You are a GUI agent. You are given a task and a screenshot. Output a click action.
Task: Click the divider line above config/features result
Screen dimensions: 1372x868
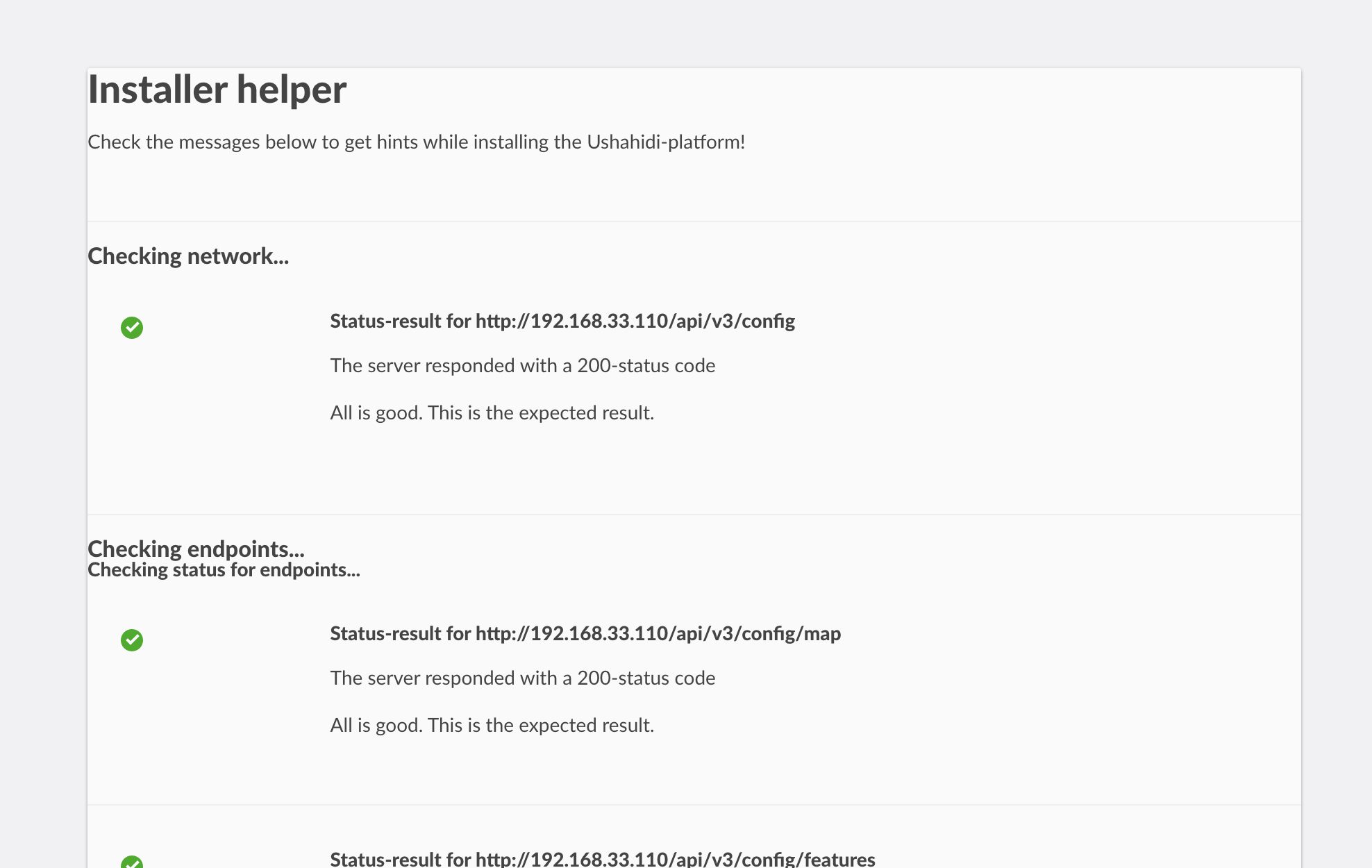[694, 805]
